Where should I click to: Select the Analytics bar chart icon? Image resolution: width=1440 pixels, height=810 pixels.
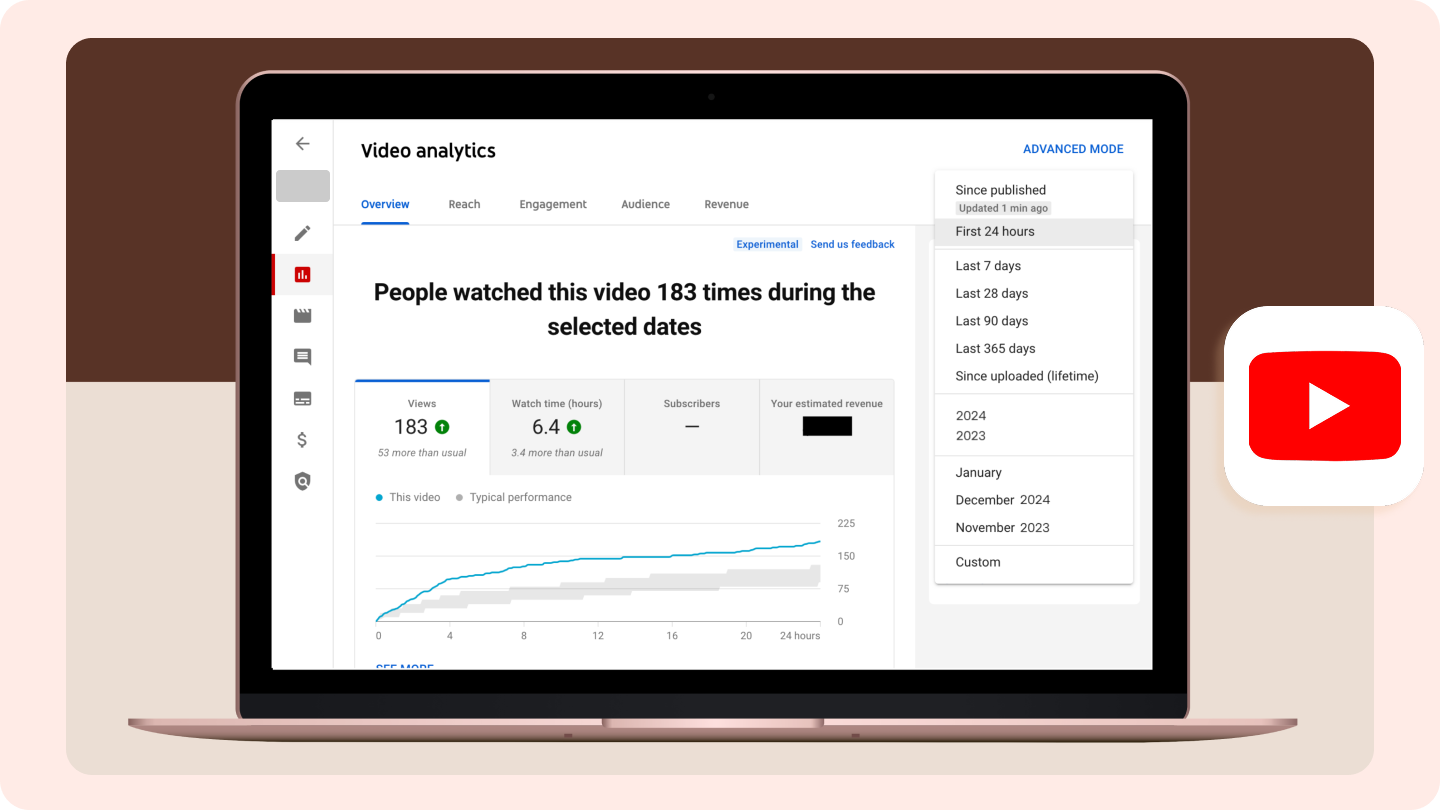click(x=303, y=273)
